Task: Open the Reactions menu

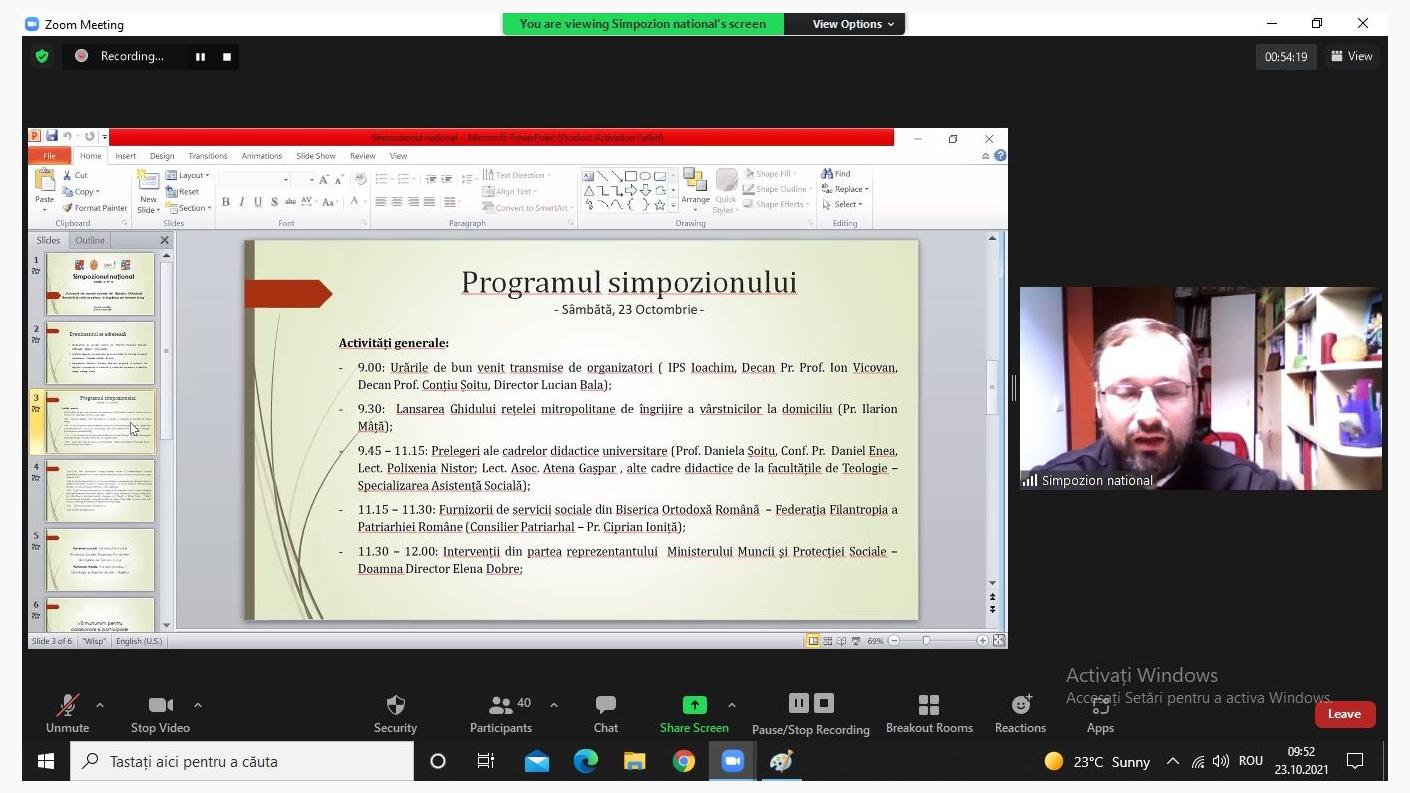Action: point(1020,705)
